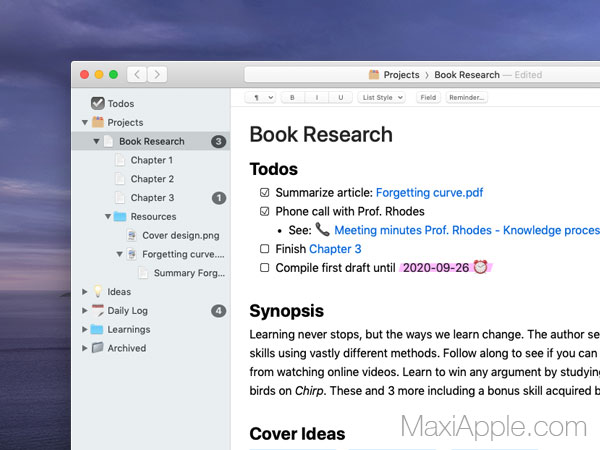Viewport: 600px width, 450px height.
Task: Expand the Daily Log disclosure triangle
Action: pos(85,310)
